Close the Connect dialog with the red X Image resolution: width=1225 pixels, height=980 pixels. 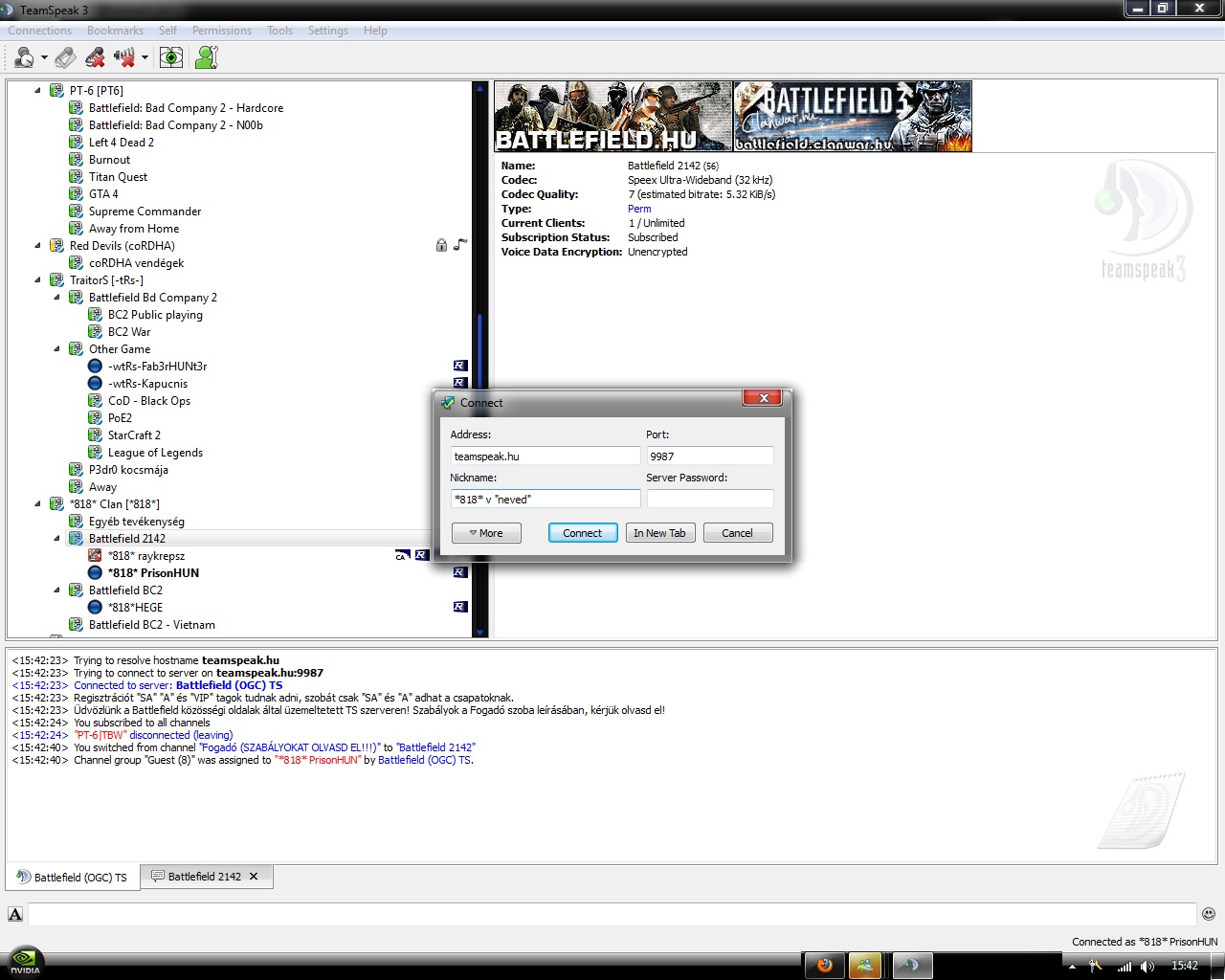(x=763, y=398)
